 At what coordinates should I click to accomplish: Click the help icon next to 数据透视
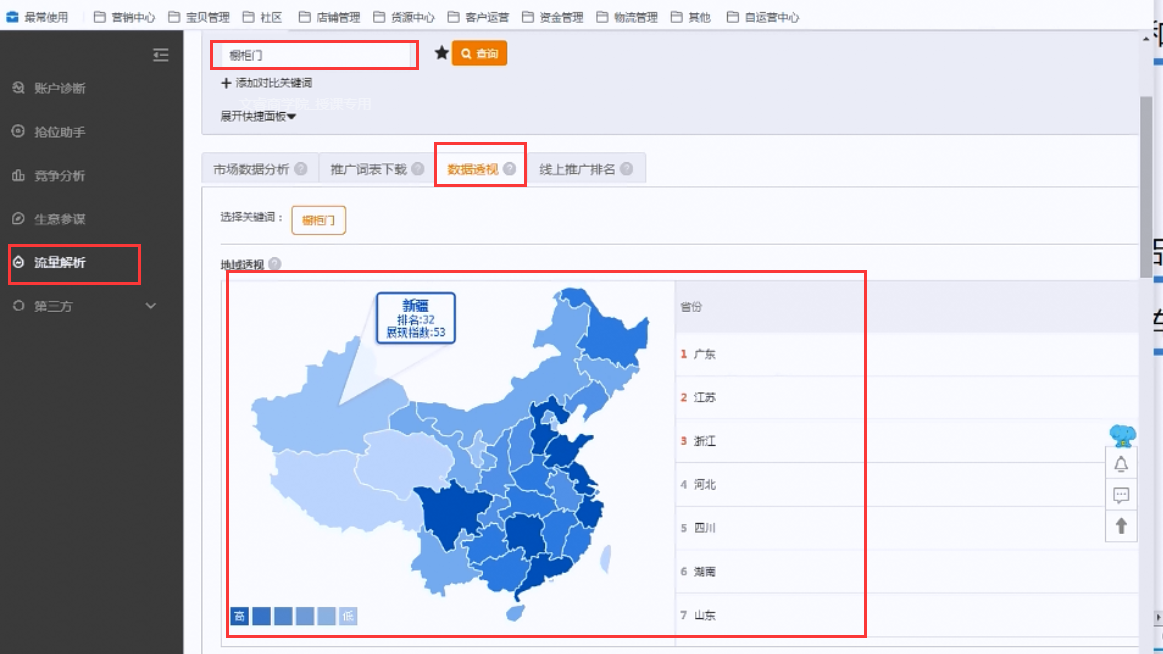pos(510,169)
